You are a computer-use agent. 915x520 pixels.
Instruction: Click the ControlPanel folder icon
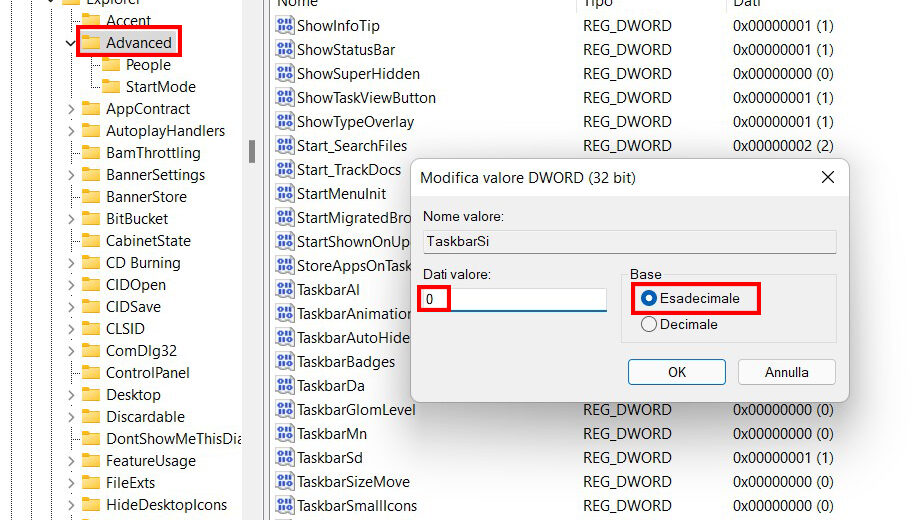(x=90, y=372)
